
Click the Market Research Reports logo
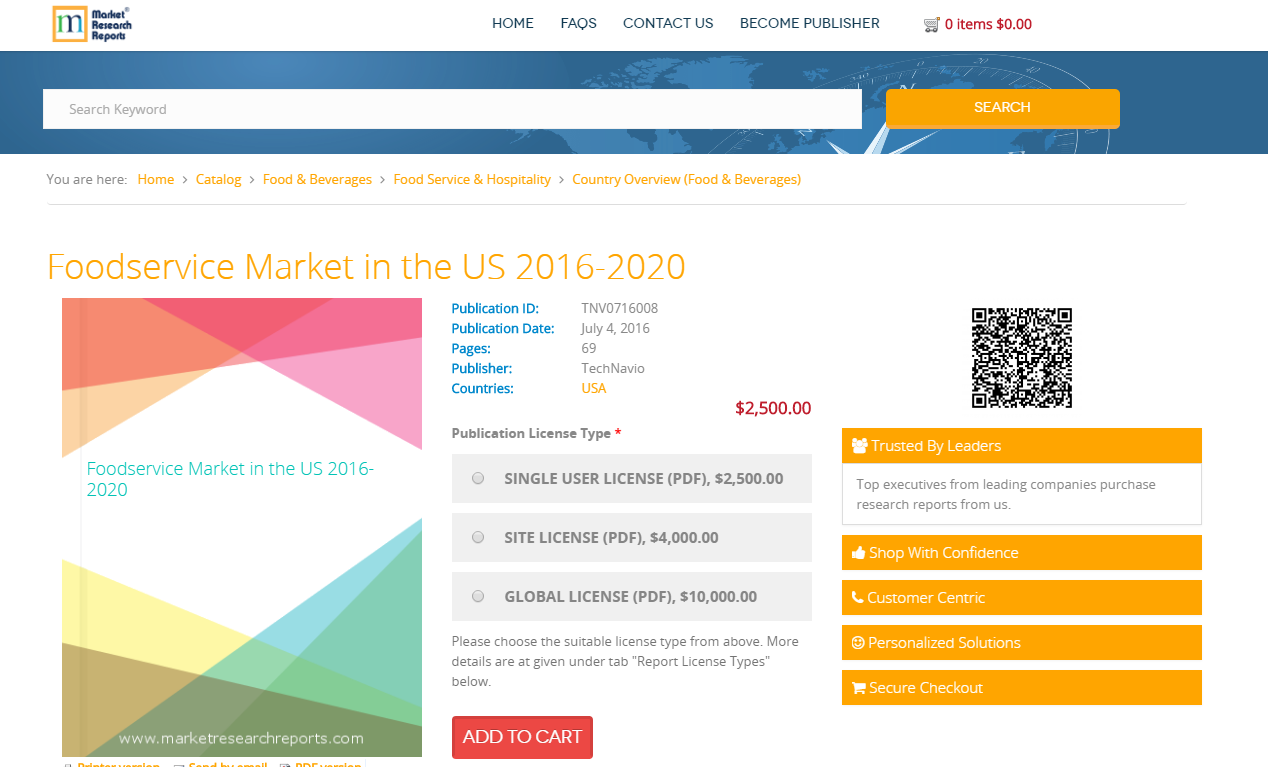tap(91, 23)
